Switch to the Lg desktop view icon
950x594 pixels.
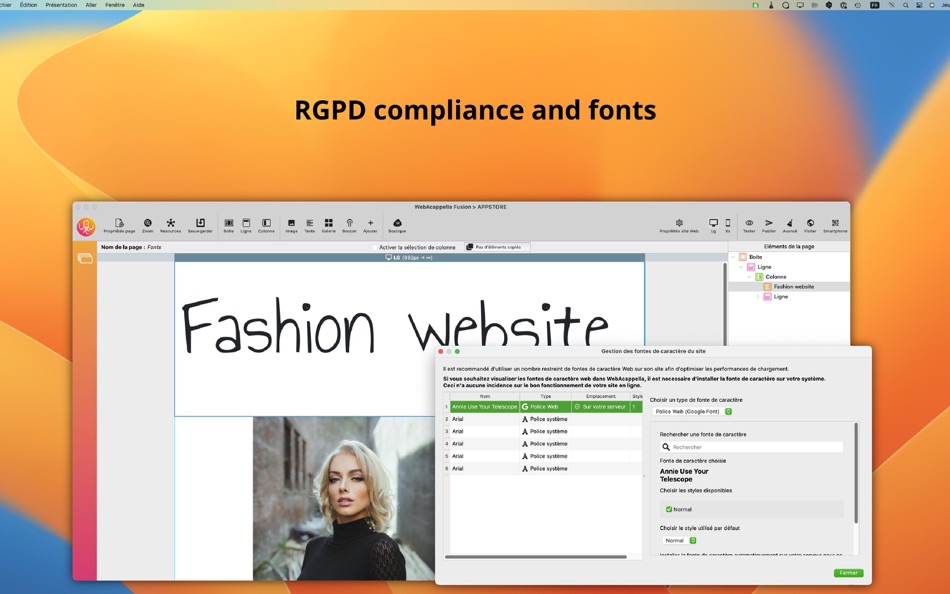pyautogui.click(x=713, y=225)
